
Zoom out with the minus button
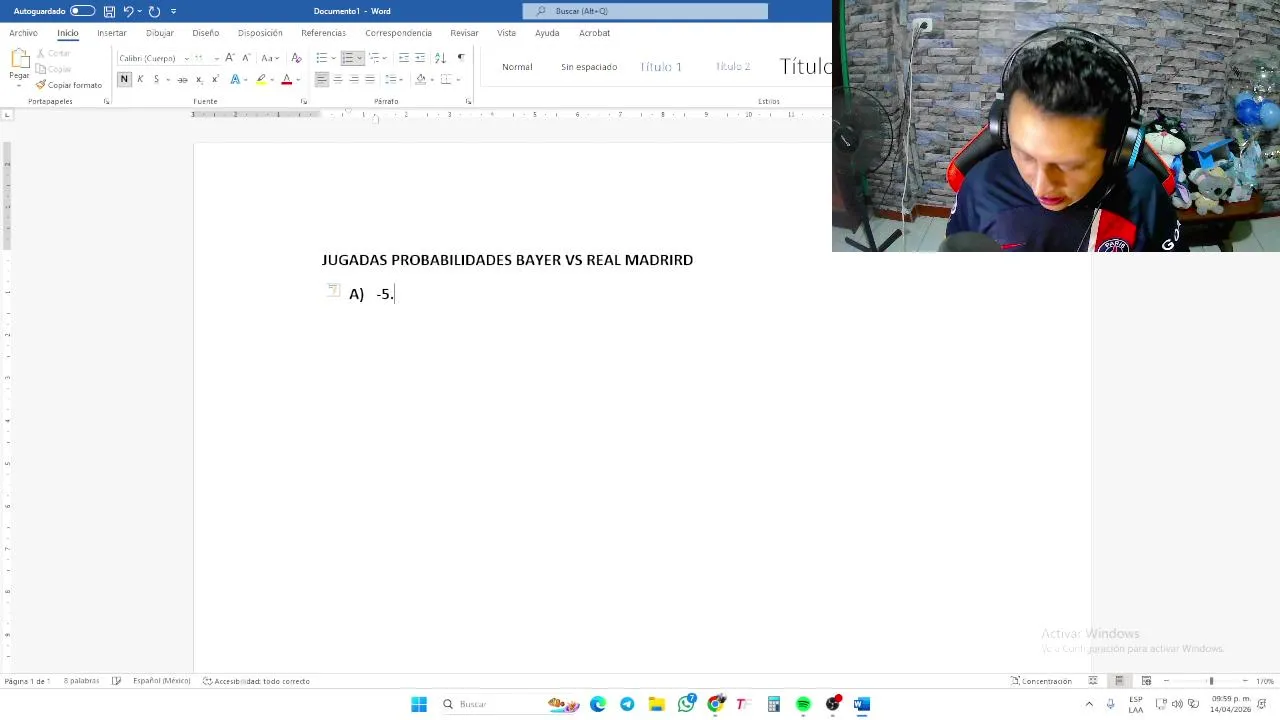coord(1166,681)
